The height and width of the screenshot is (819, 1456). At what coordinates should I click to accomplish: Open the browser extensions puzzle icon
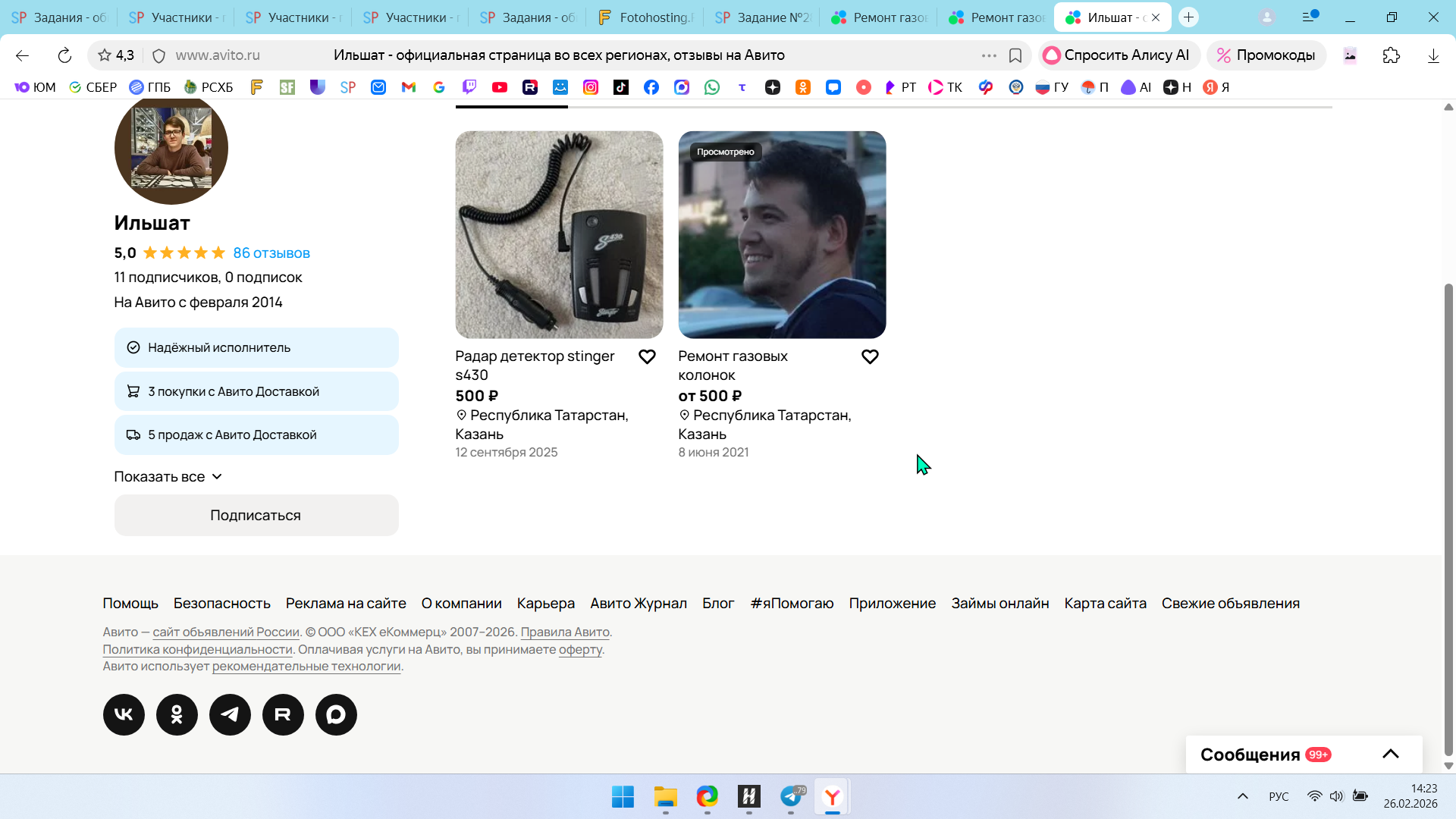[x=1391, y=55]
